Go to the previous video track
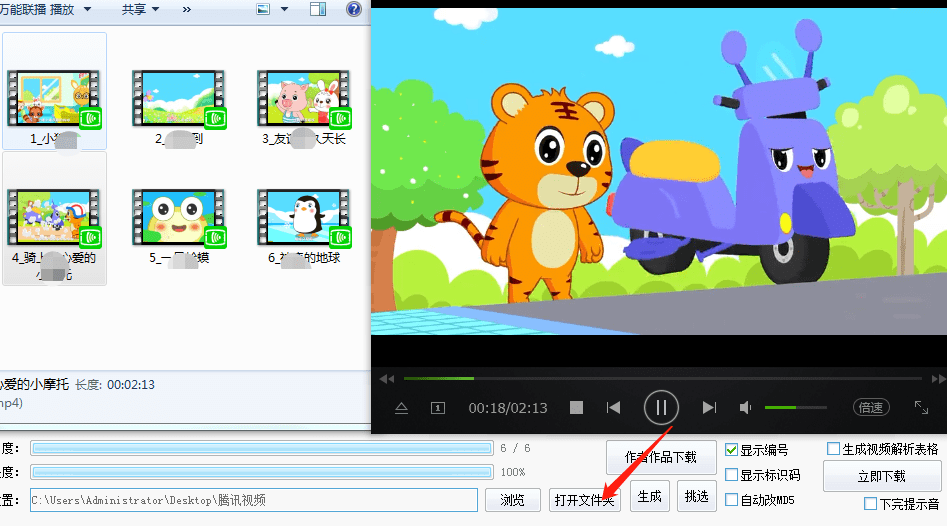The image size is (947, 526). pos(614,408)
